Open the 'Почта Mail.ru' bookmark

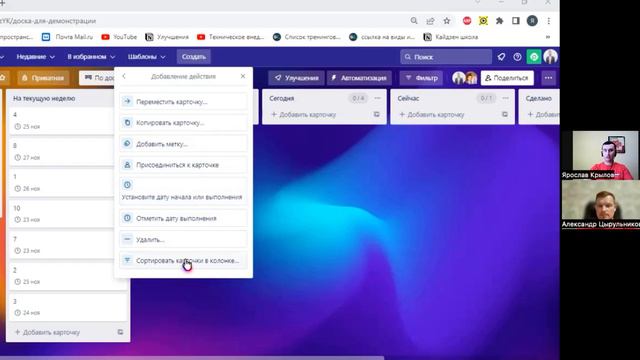tap(67, 37)
